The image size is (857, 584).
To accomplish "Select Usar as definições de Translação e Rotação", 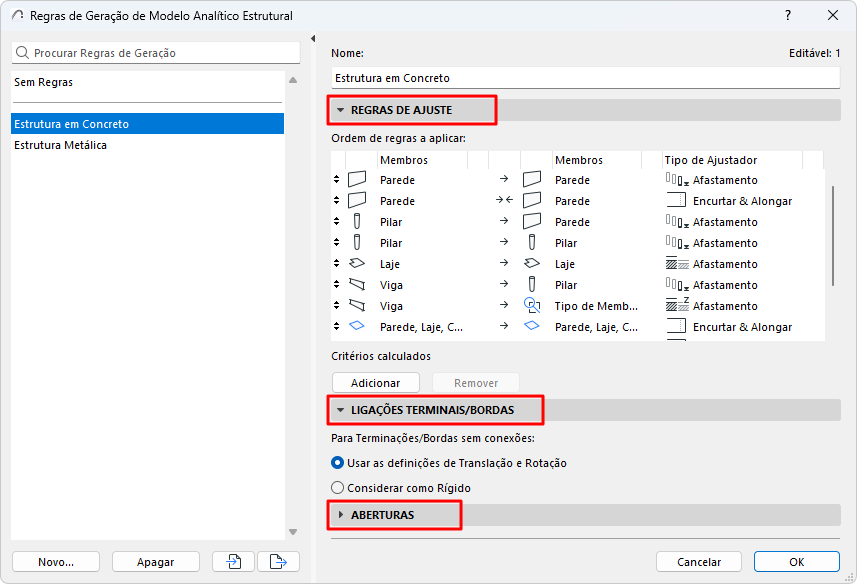I will (338, 463).
